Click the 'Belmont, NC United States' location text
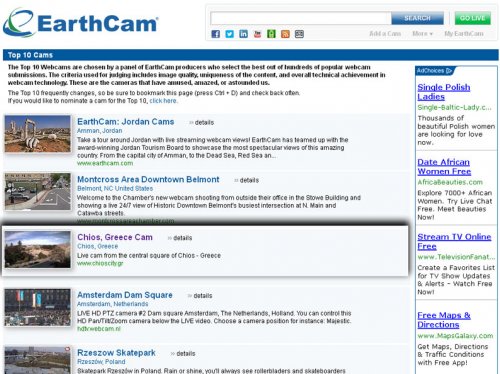The image size is (500, 374). click(115, 188)
